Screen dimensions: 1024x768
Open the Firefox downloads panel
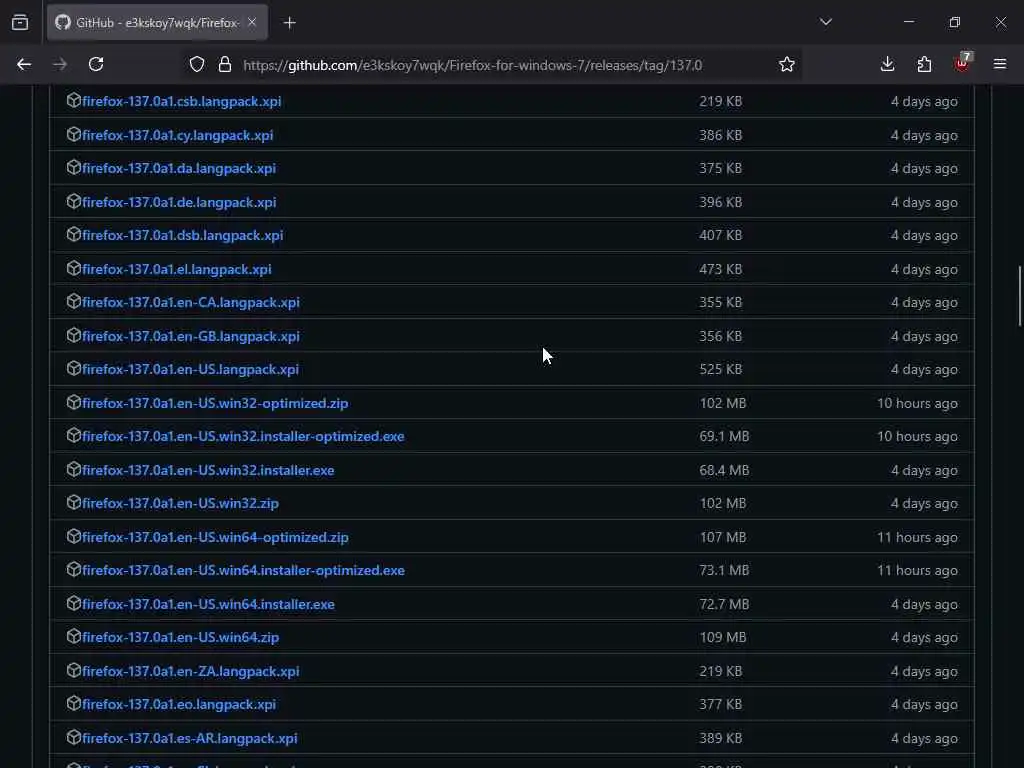pos(887,64)
